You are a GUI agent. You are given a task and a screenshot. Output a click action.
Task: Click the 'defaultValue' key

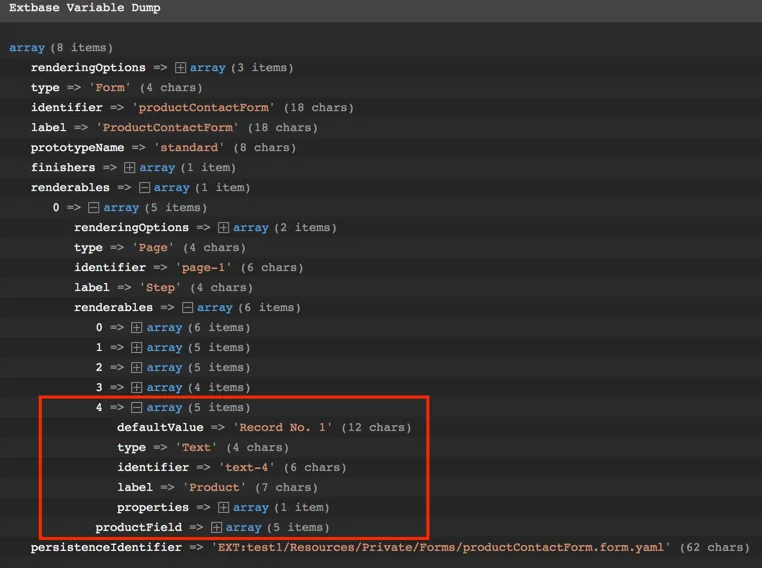(160, 427)
